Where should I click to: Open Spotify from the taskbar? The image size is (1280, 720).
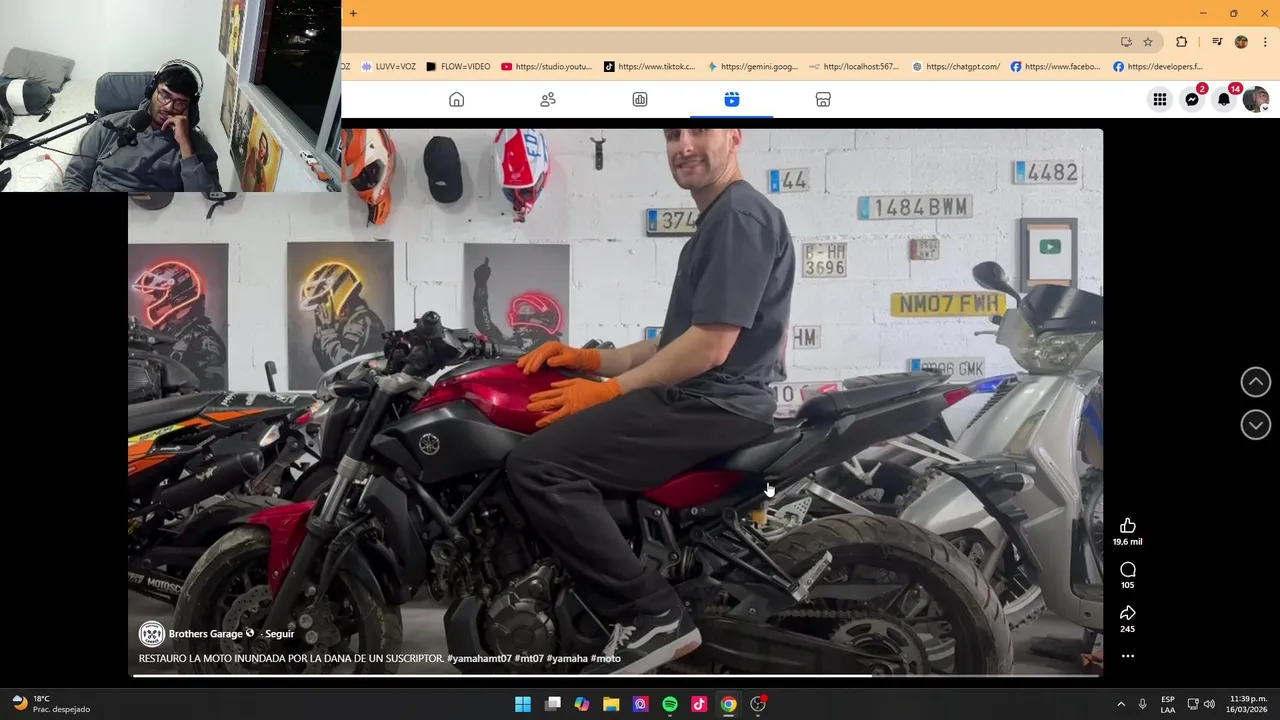point(670,704)
